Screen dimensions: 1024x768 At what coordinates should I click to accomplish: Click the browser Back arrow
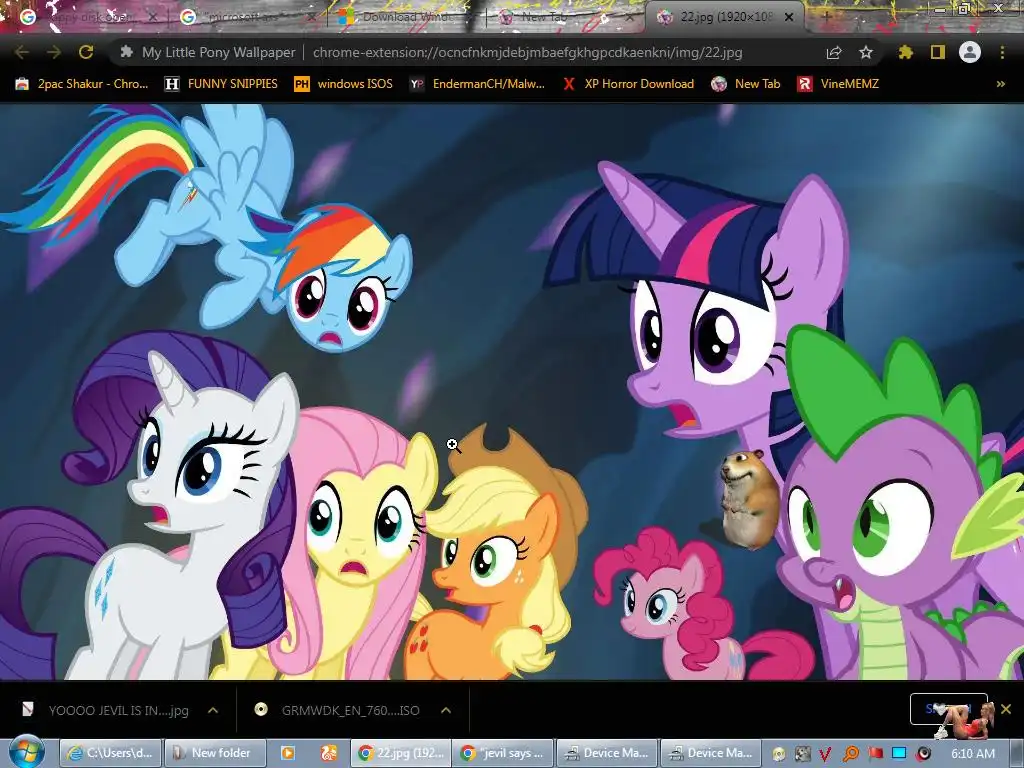pyautogui.click(x=21, y=52)
